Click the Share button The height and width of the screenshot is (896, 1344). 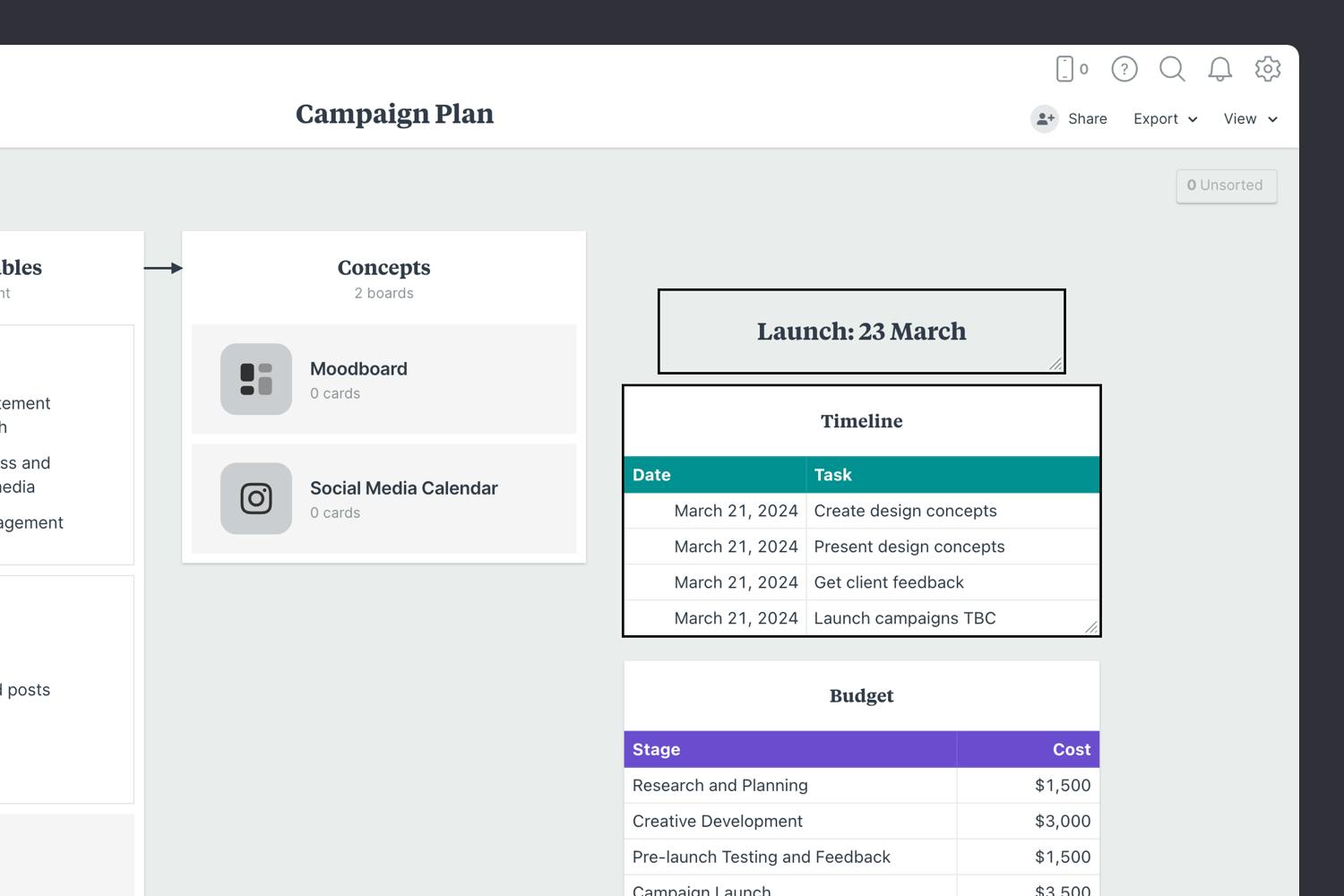(x=1088, y=118)
